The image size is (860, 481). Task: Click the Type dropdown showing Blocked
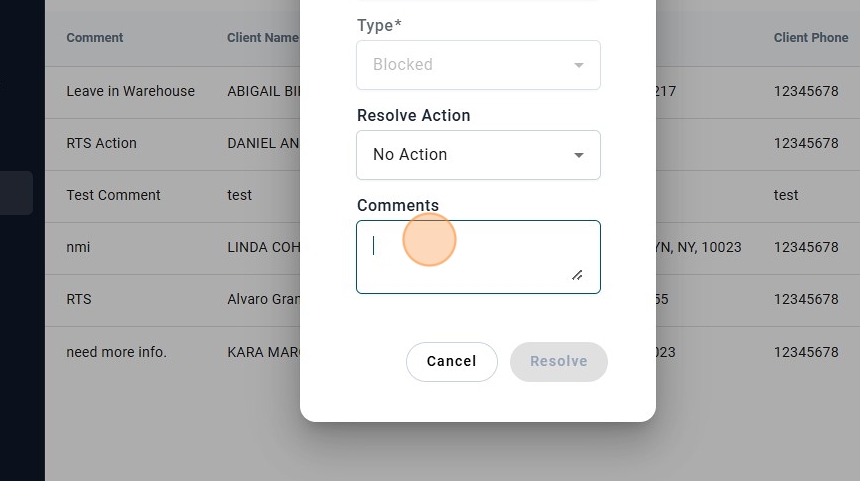(478, 64)
